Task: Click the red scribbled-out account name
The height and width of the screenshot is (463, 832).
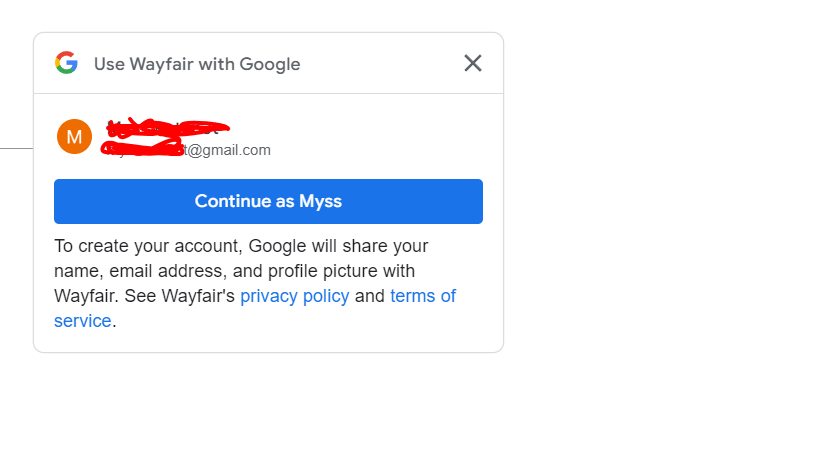Action: [x=167, y=128]
